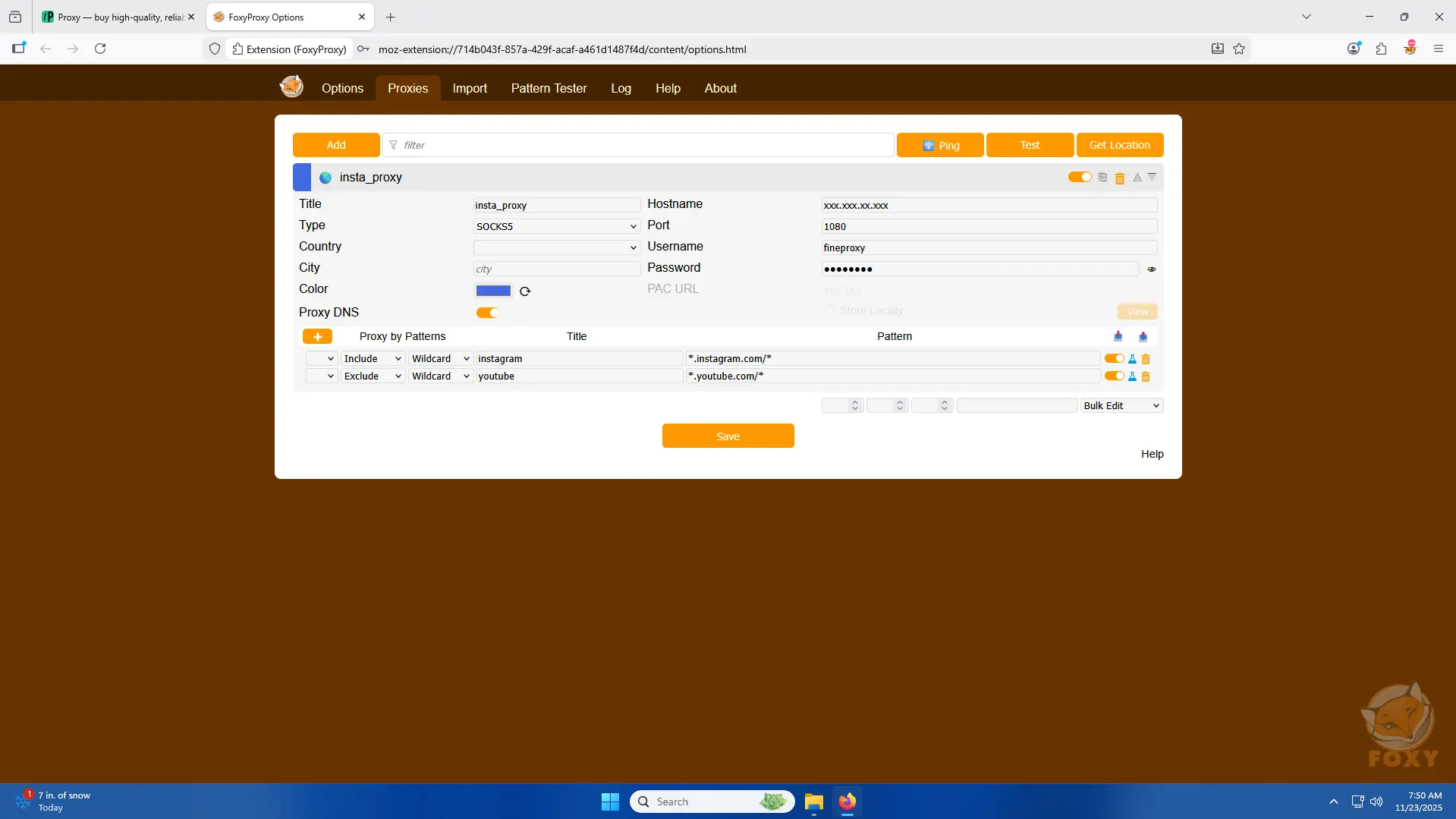
Task: Reset the color with the refresh icon
Action: 525,291
